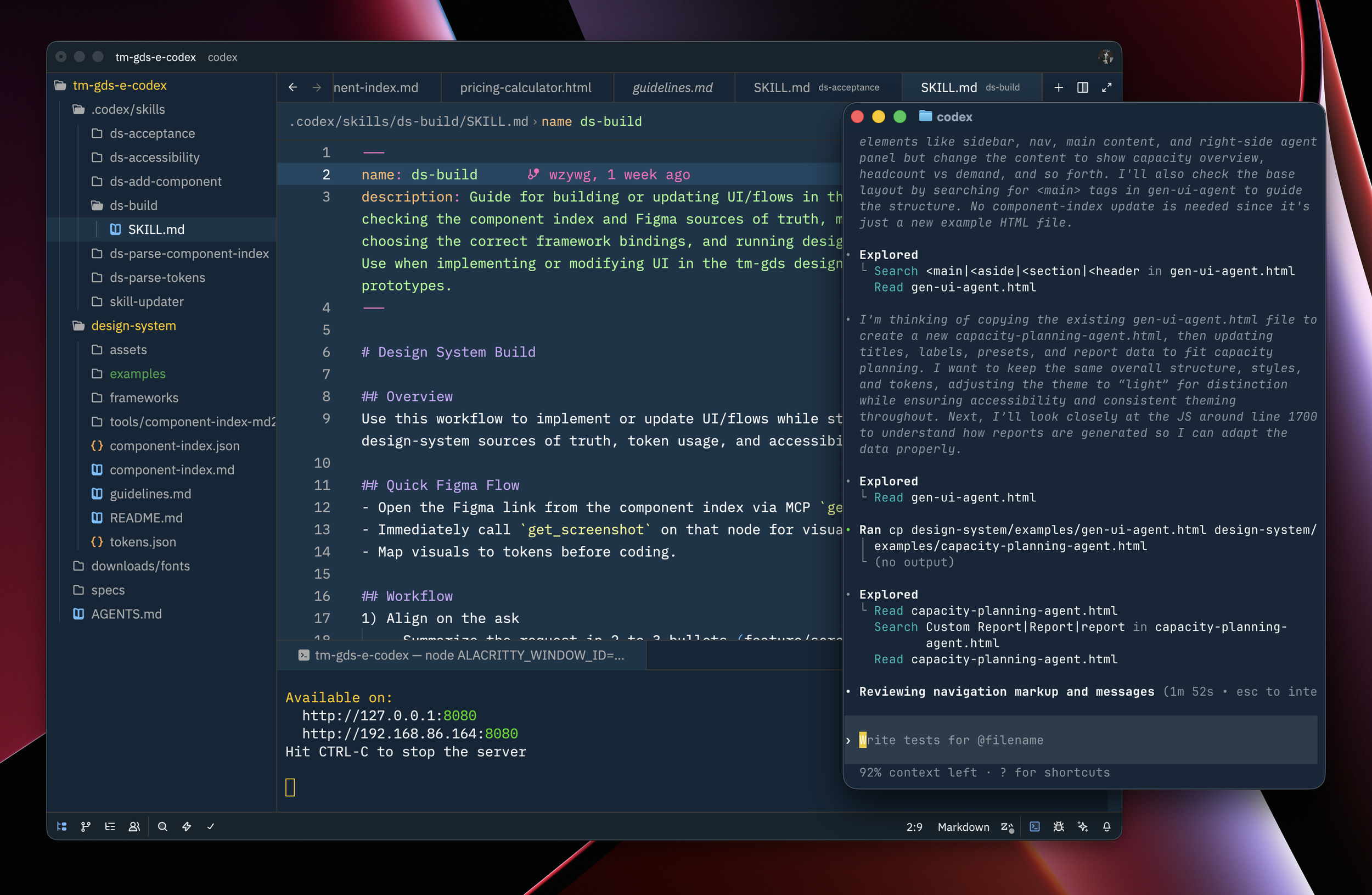The width and height of the screenshot is (1372, 895).
Task: Click the new tab plus icon
Action: pyautogui.click(x=1059, y=88)
